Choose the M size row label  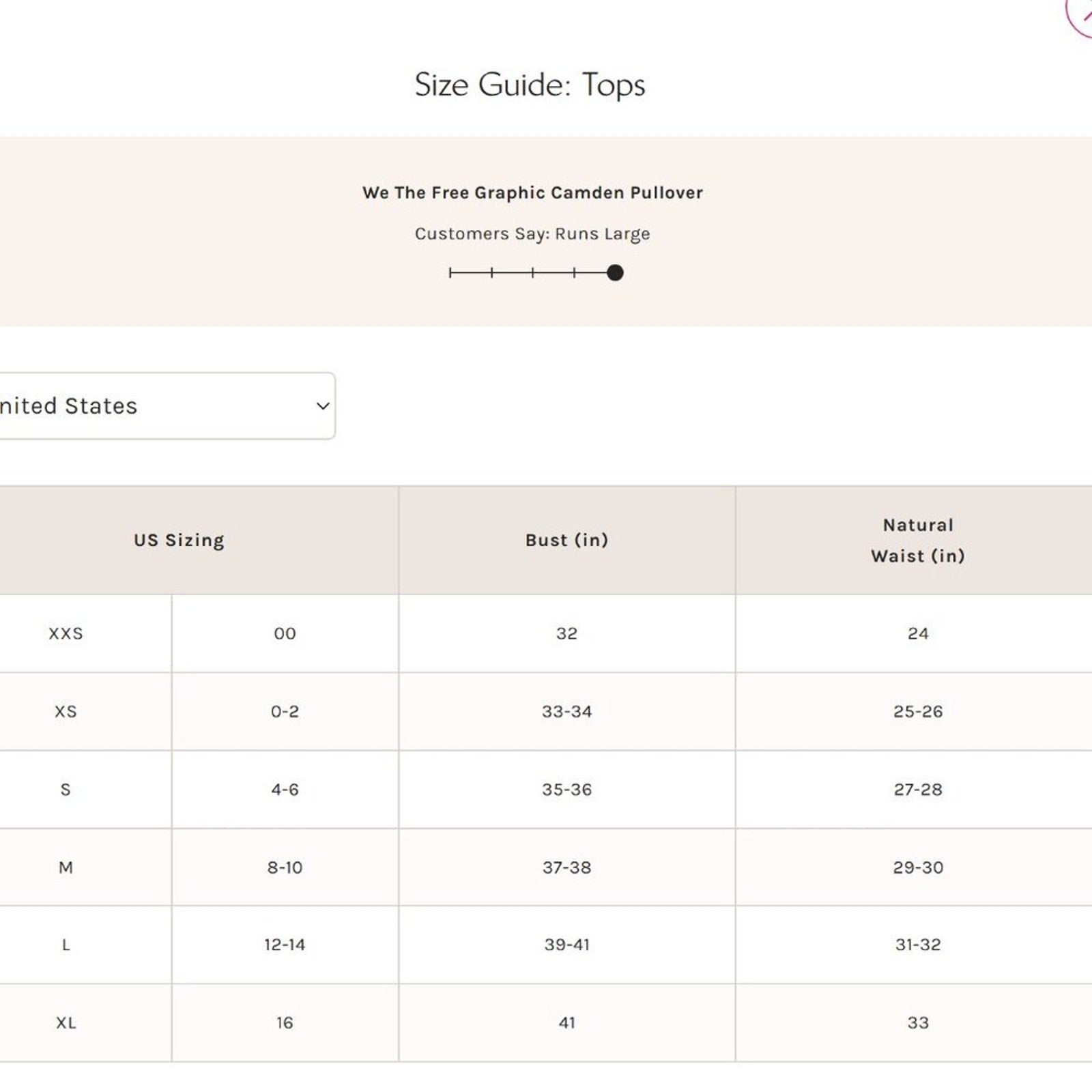tap(66, 867)
